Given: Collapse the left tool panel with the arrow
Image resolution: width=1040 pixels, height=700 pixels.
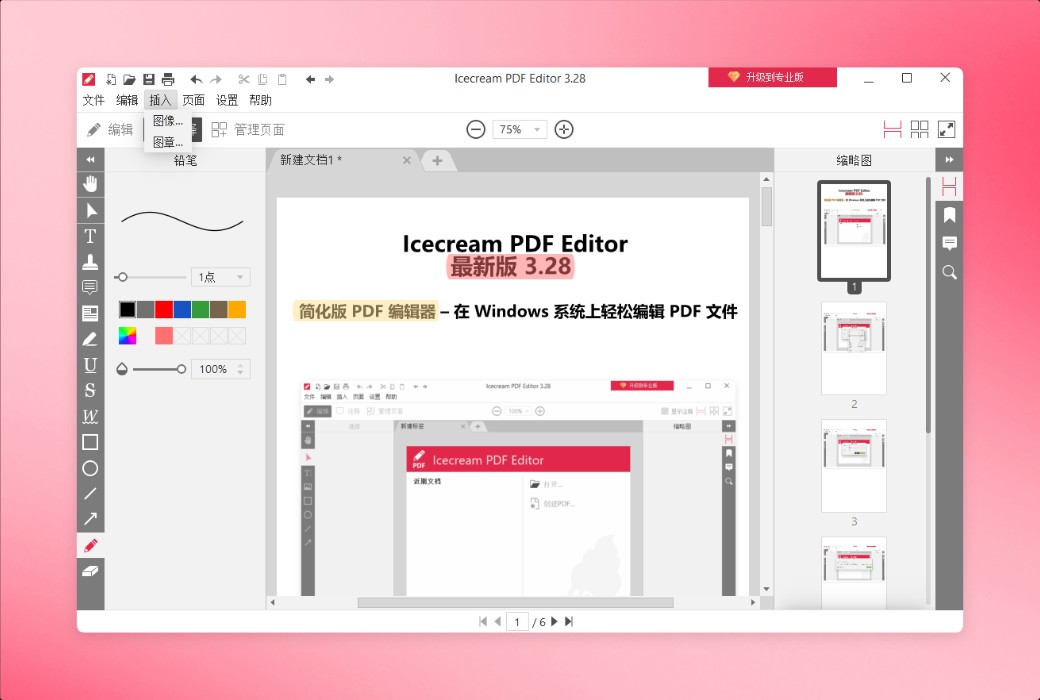Looking at the screenshot, I should point(90,159).
